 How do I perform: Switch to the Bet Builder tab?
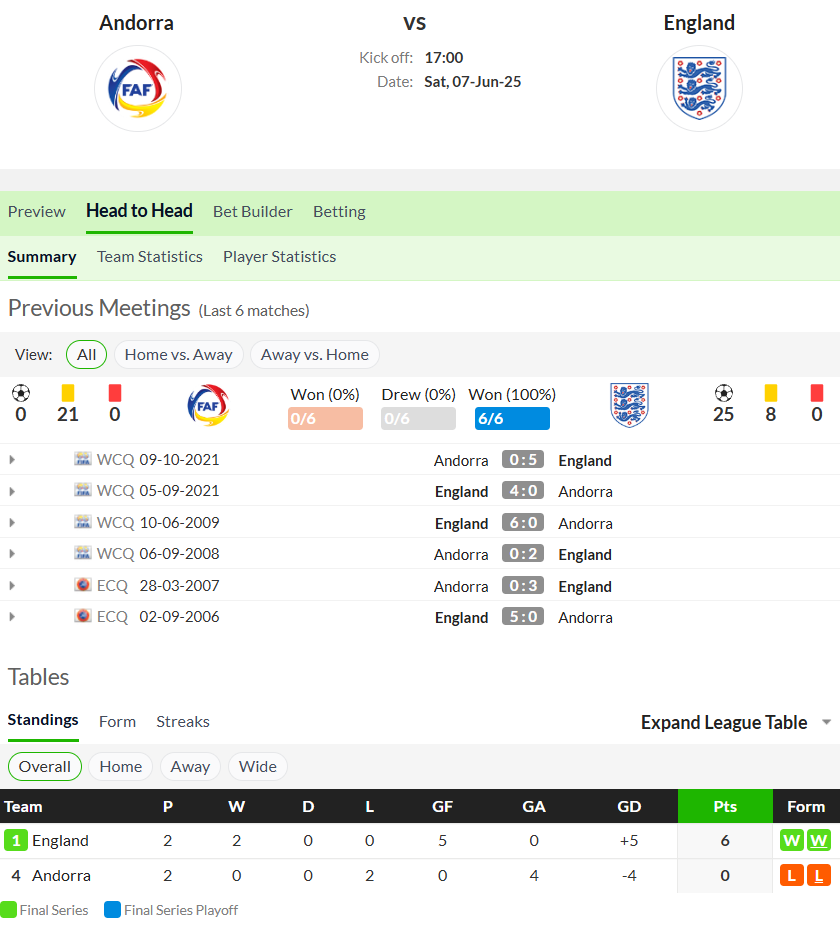click(252, 212)
